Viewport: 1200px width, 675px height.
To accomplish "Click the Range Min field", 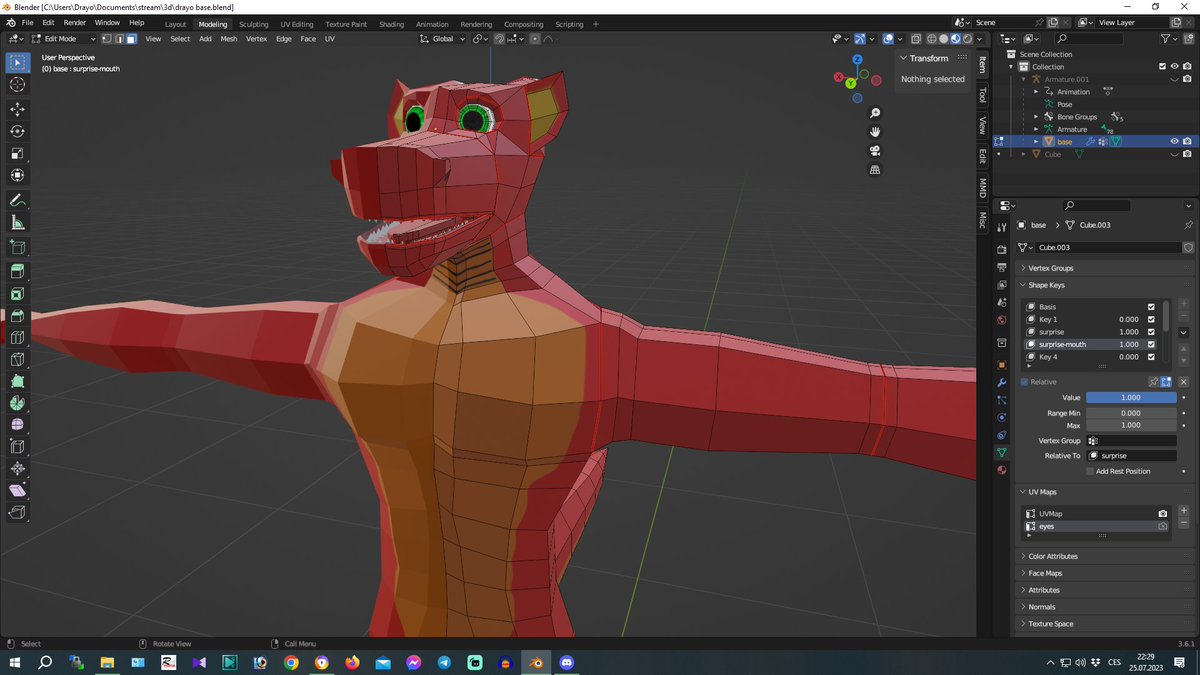I will tap(1131, 413).
